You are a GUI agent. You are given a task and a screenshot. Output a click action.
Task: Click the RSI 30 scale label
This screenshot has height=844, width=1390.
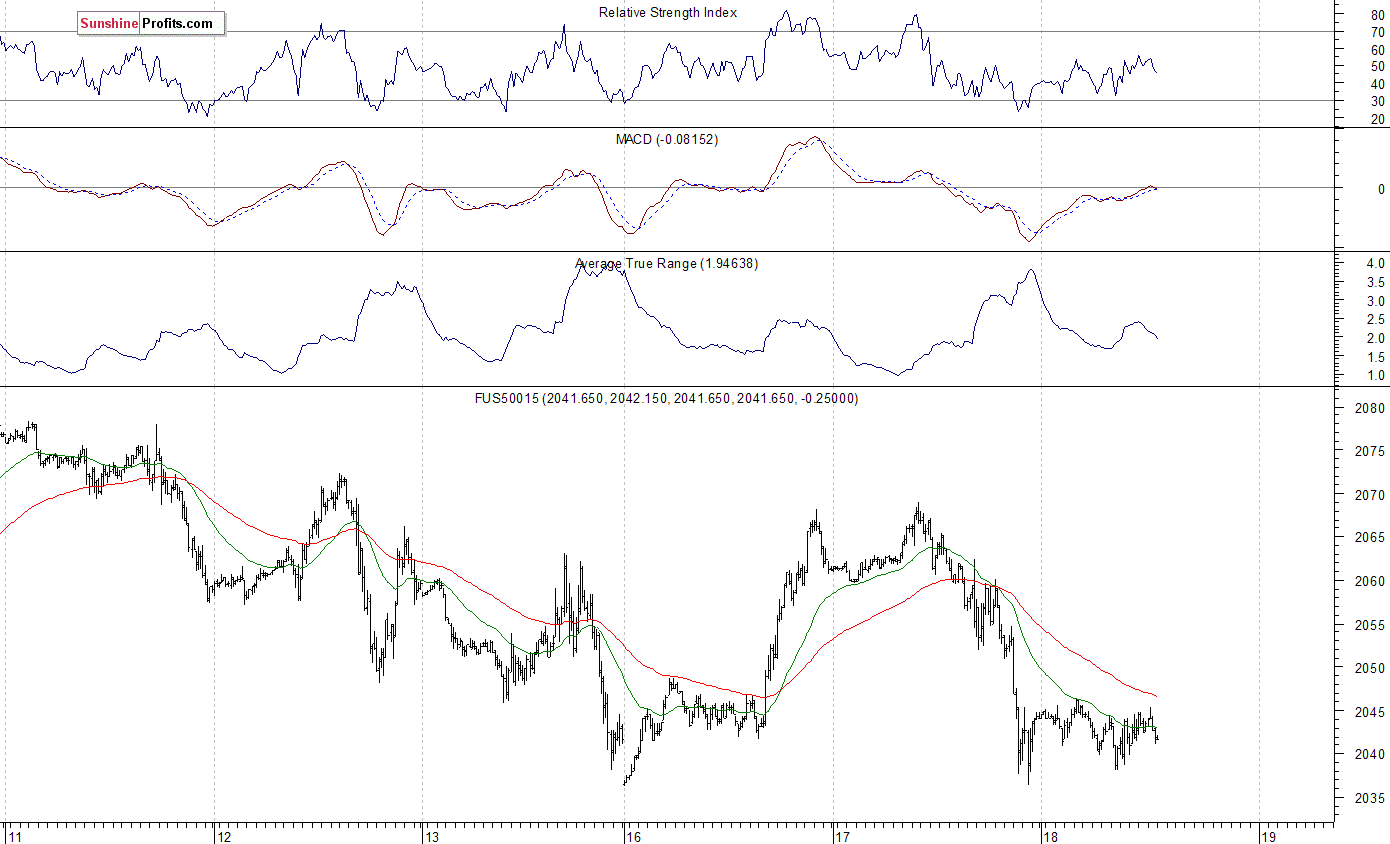click(x=1377, y=101)
